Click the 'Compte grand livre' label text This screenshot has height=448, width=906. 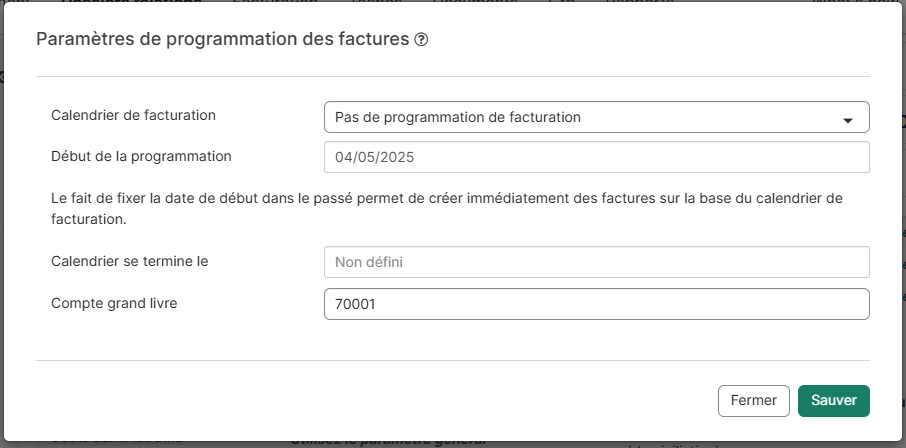coord(114,302)
